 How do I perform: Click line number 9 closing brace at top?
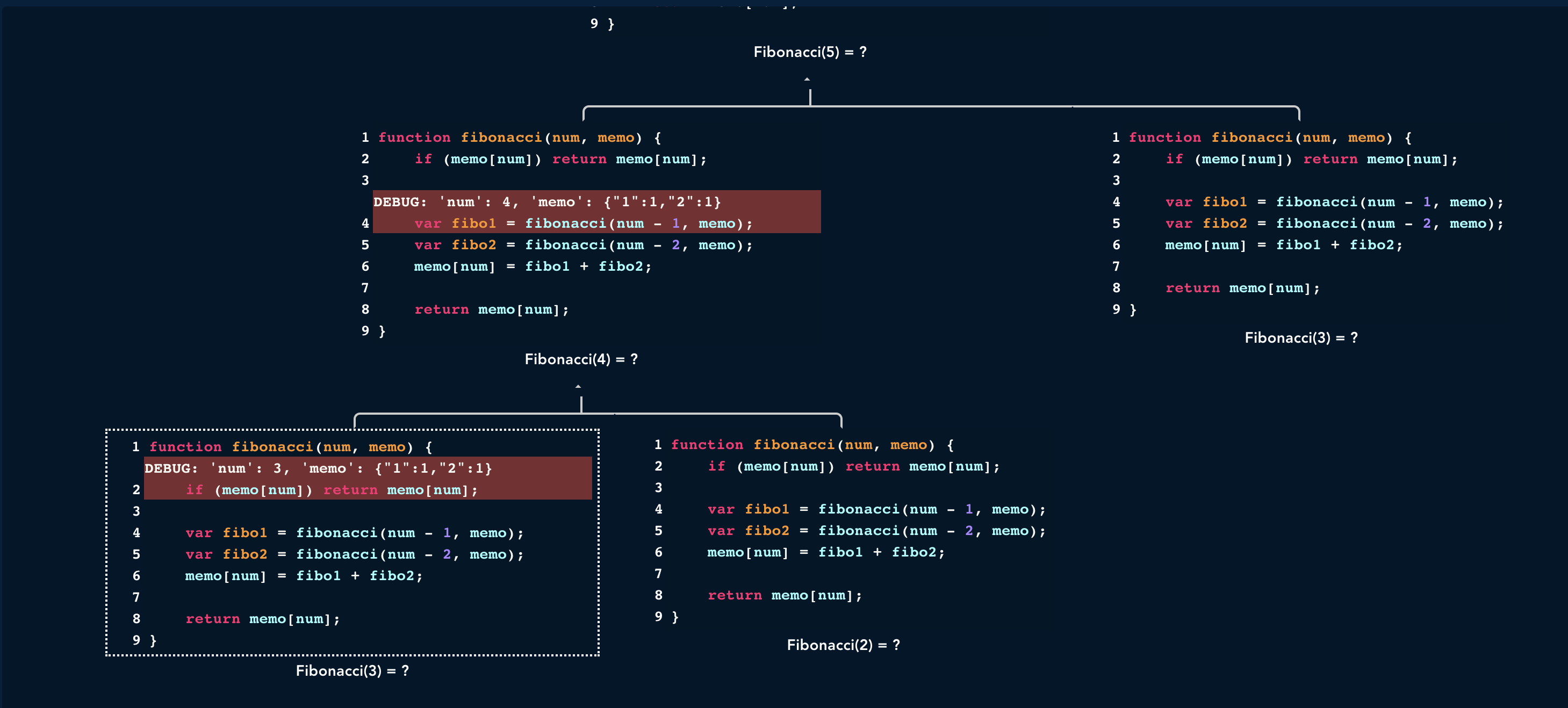click(602, 24)
